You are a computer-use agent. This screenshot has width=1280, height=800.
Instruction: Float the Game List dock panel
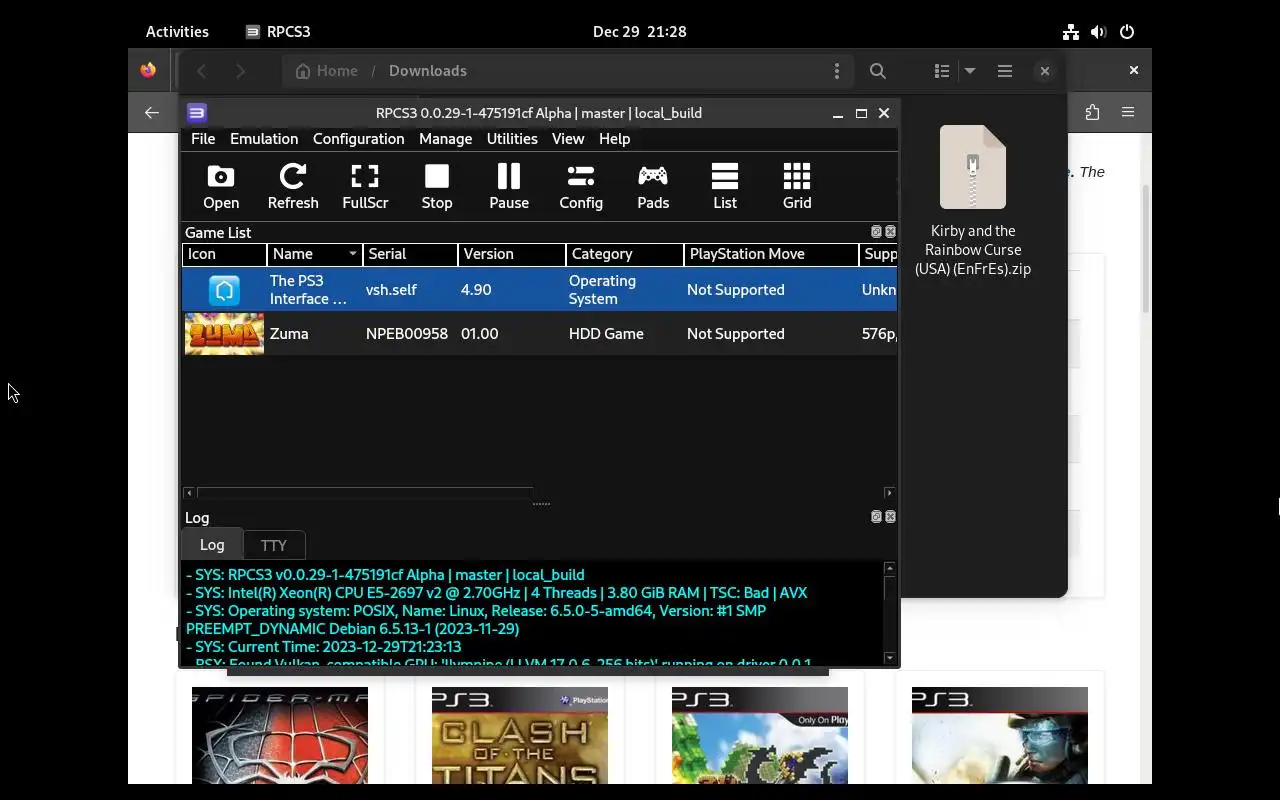point(876,232)
